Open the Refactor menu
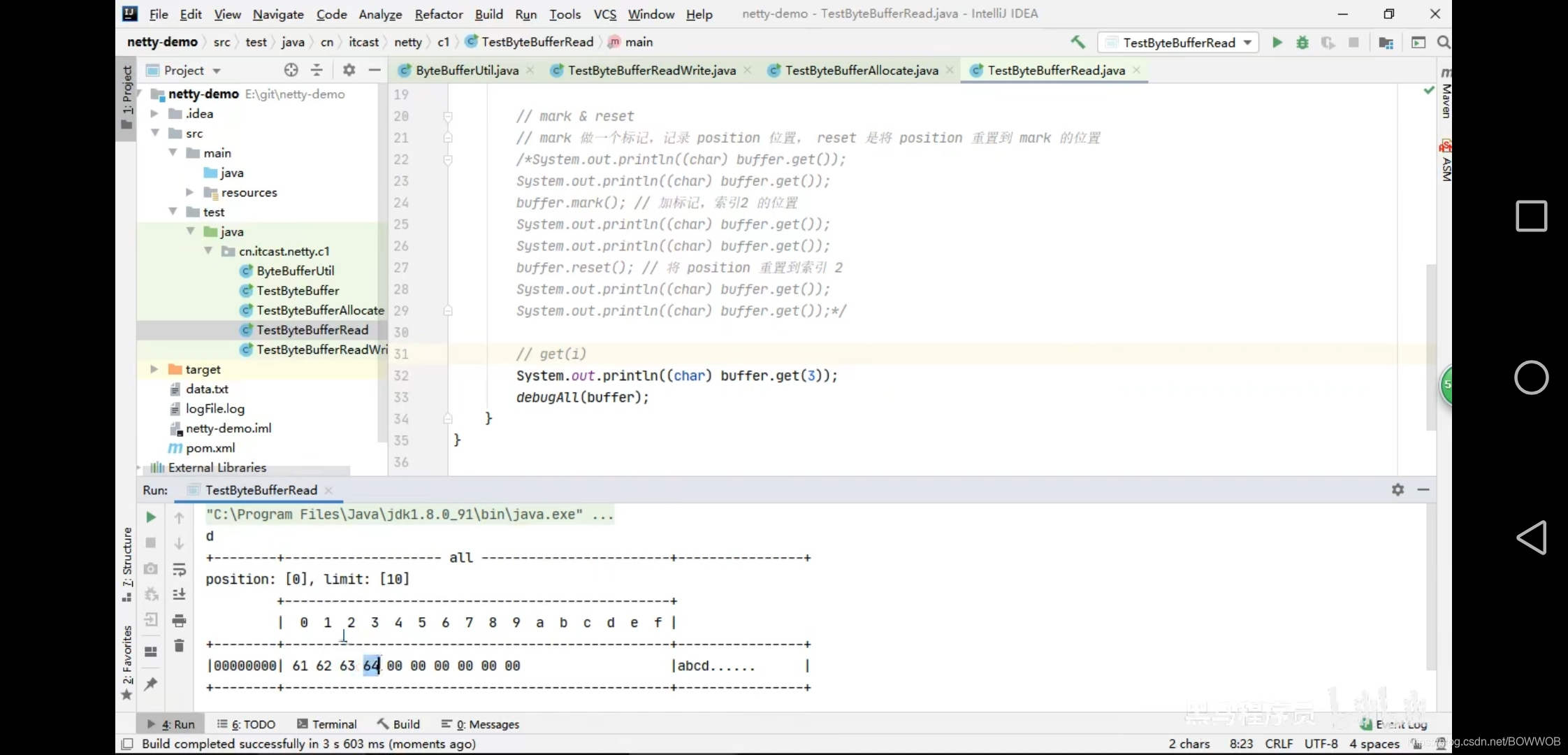This screenshot has height=755, width=1568. coord(438,14)
